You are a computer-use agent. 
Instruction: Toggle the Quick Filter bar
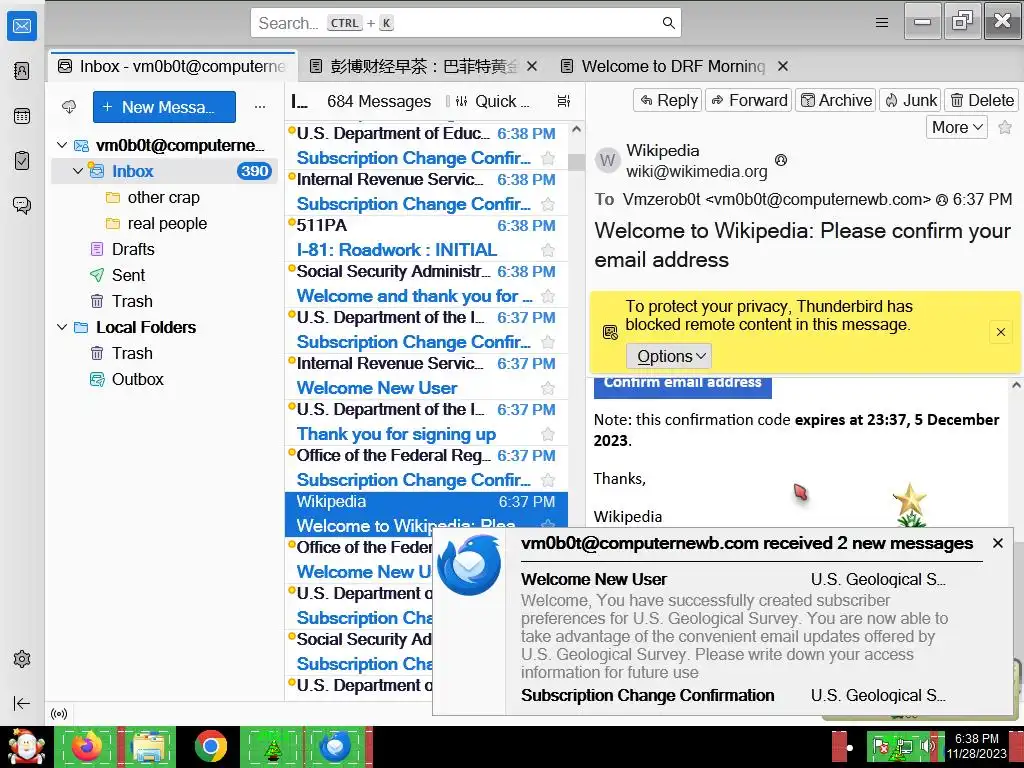(492, 101)
